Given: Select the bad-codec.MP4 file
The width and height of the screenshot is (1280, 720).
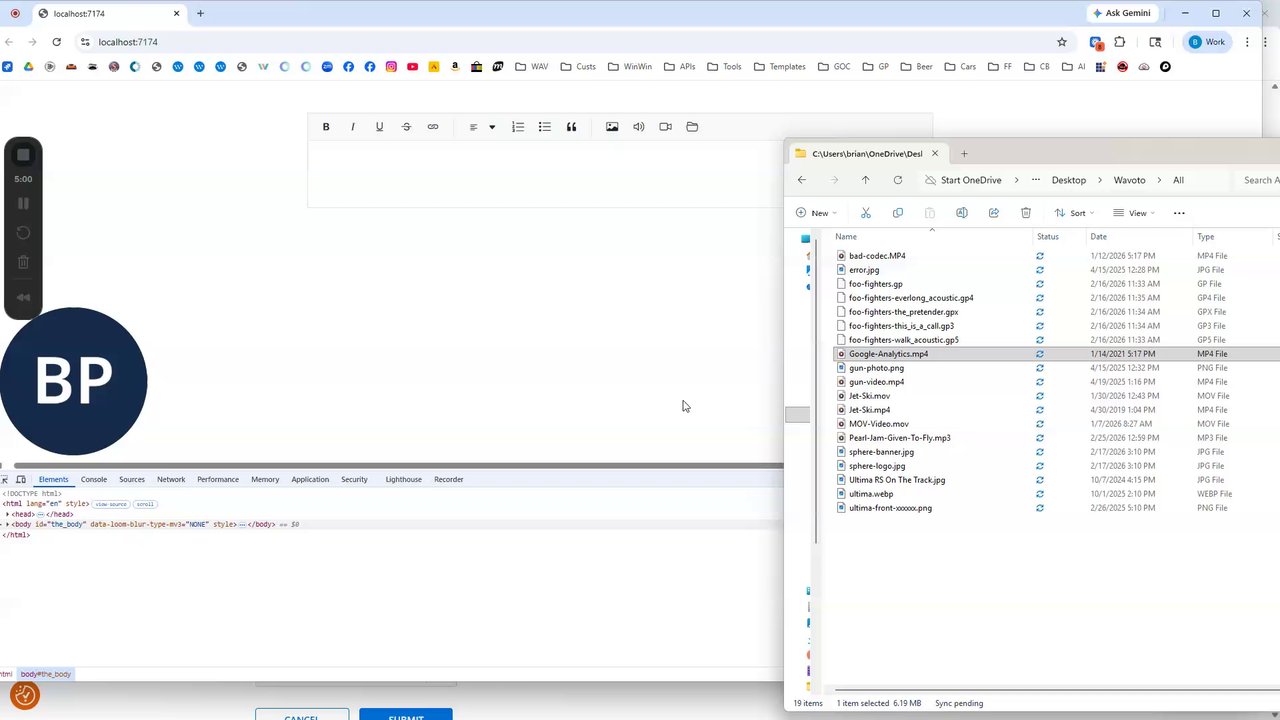Looking at the screenshot, I should tap(877, 256).
